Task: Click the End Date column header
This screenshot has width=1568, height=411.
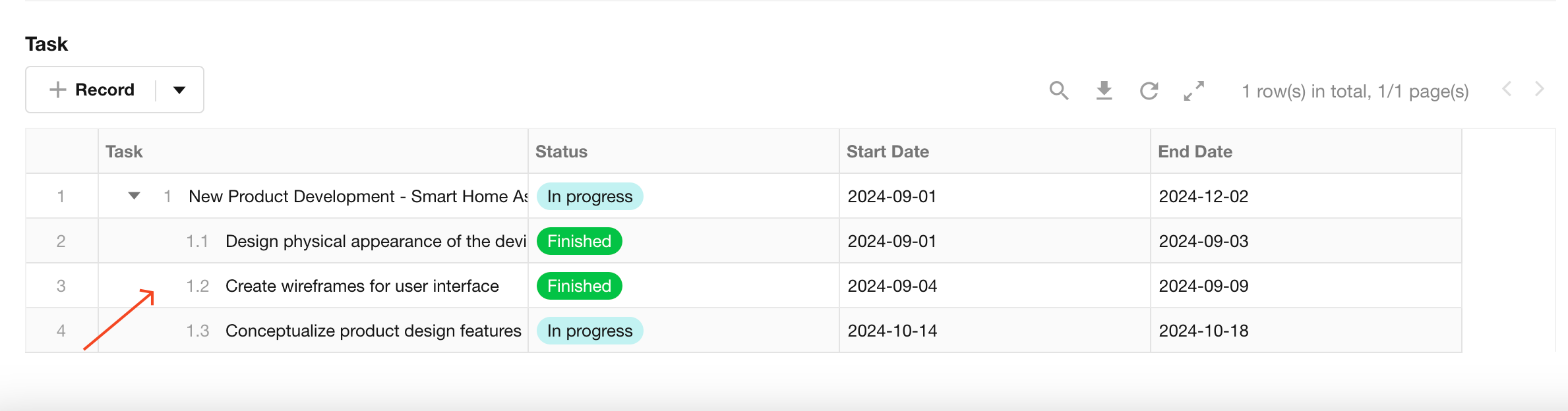Action: (x=1195, y=151)
